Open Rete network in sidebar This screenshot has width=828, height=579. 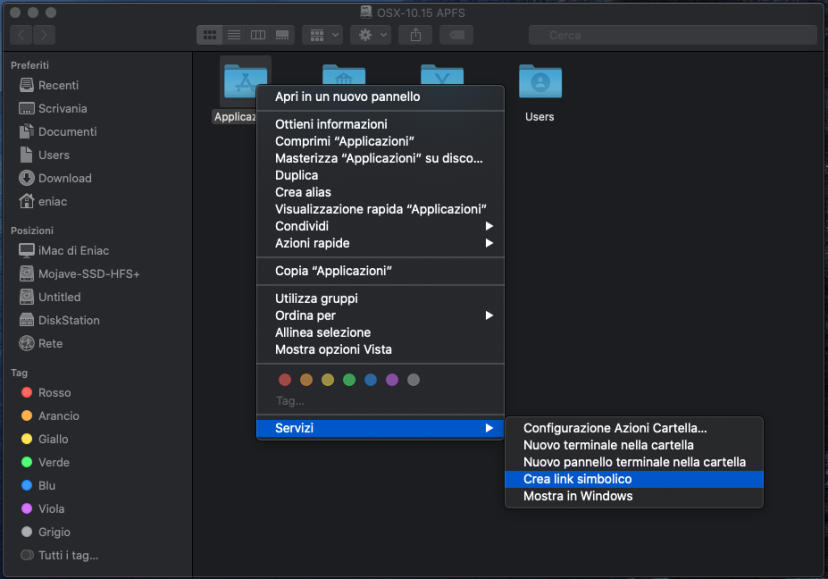41,343
